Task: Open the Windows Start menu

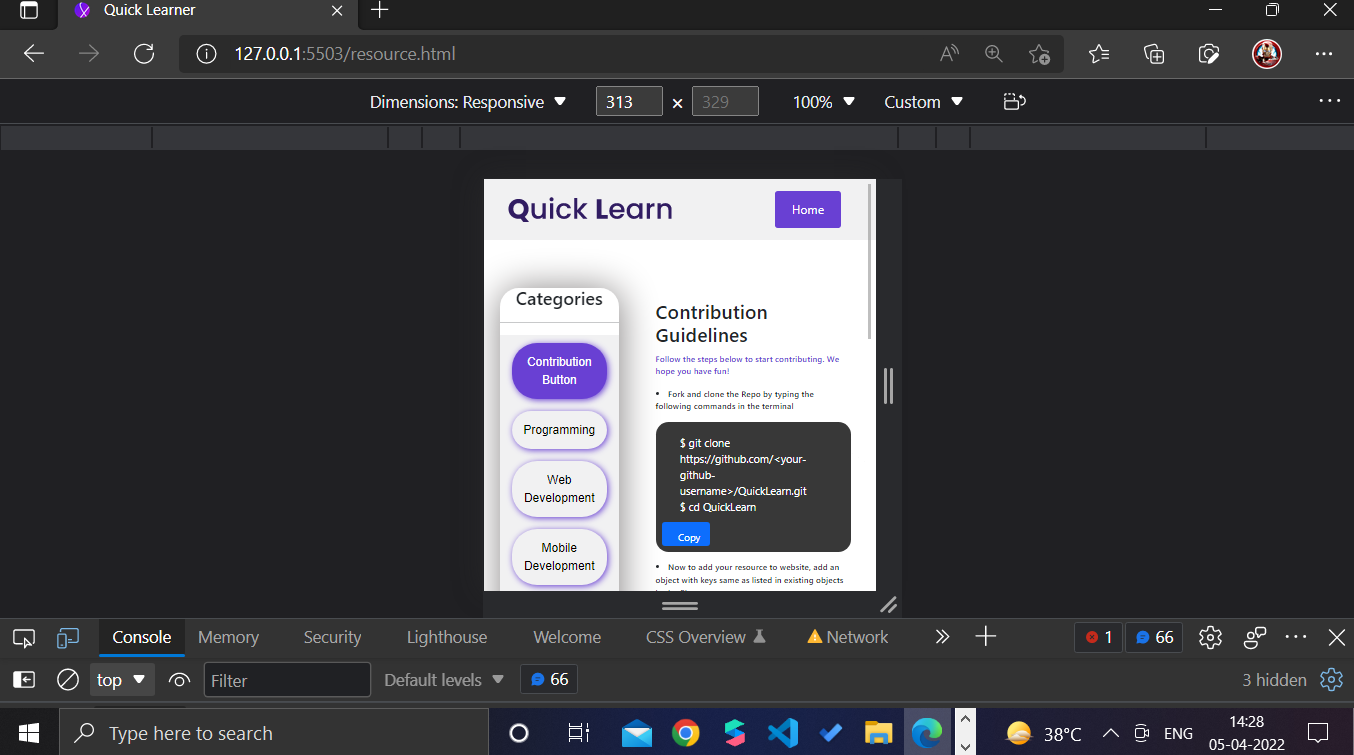Action: 29,733
